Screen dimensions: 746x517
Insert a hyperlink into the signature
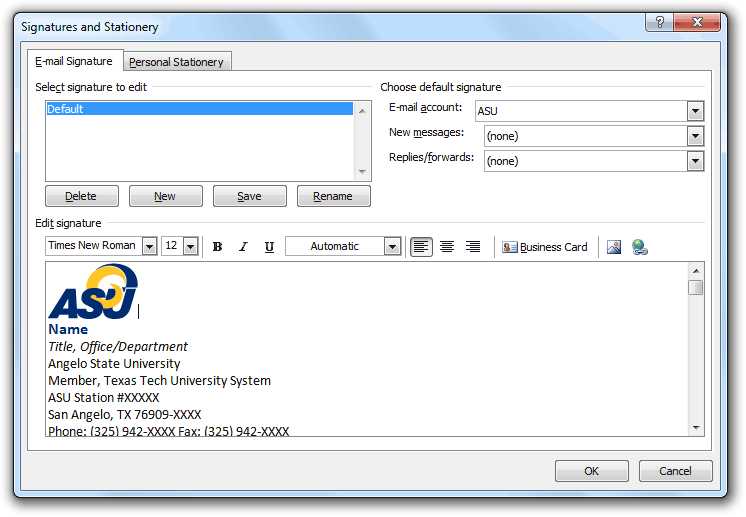pyautogui.click(x=639, y=247)
